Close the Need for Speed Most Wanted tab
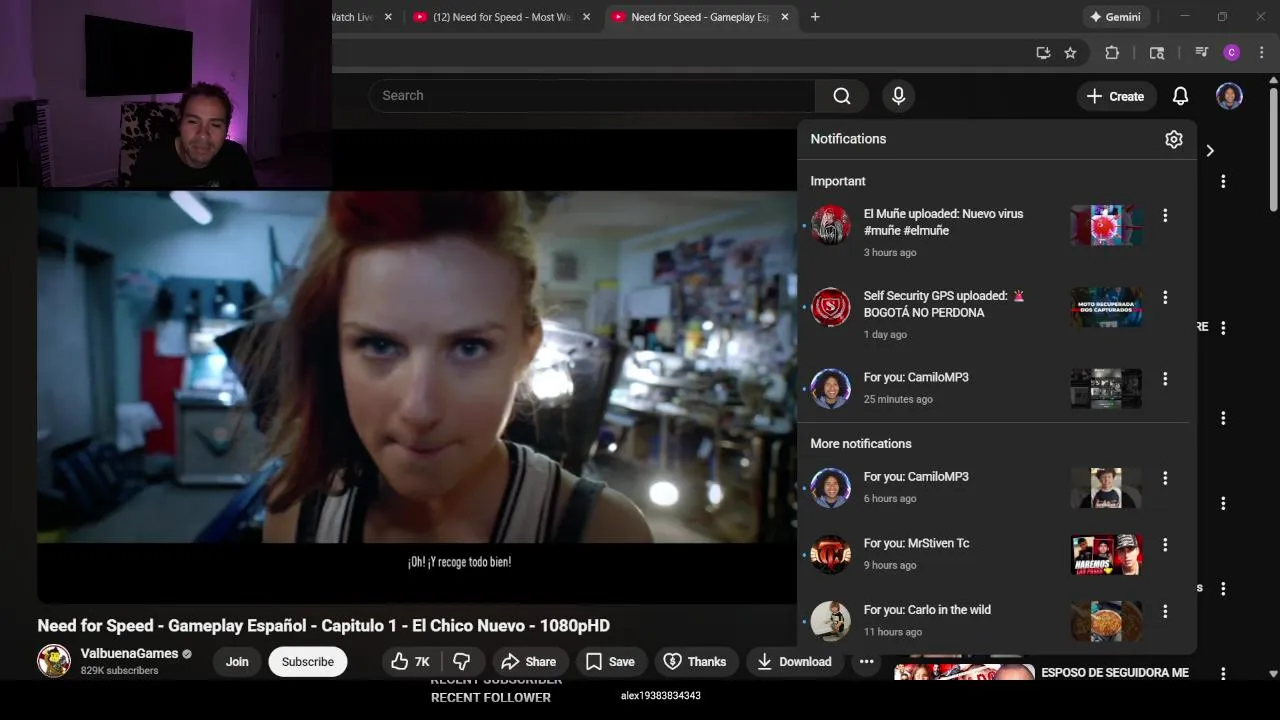This screenshot has height=720, width=1280. point(586,17)
